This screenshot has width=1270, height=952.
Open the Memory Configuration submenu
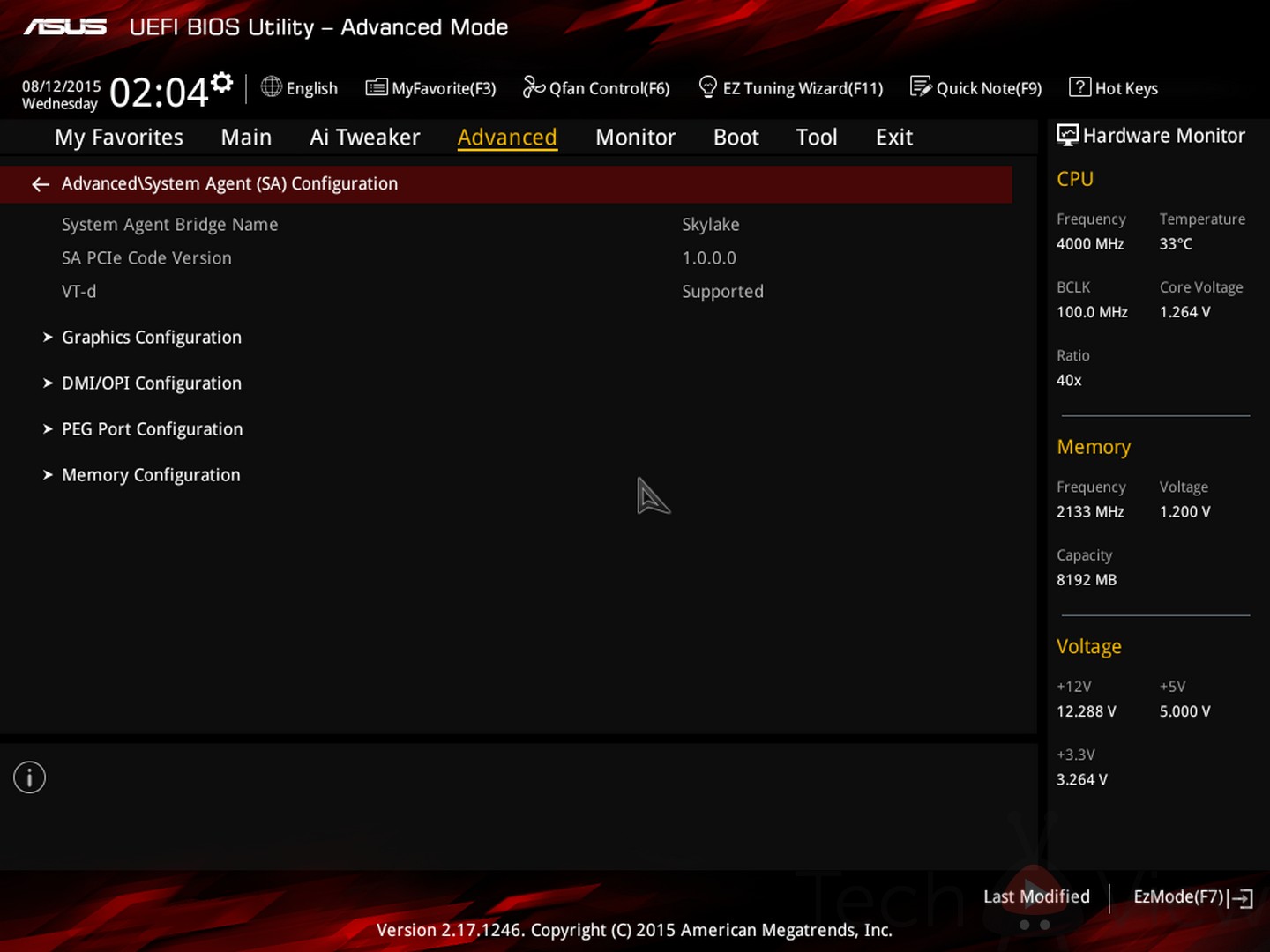151,475
